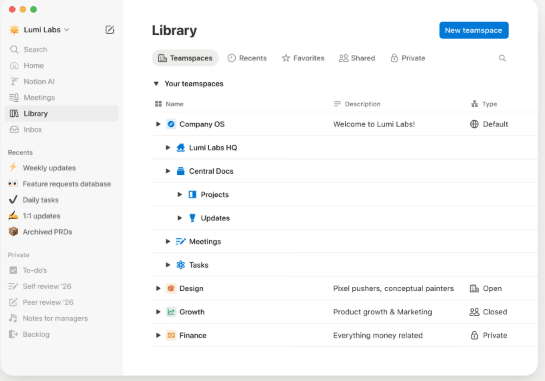
Task: Expand the Meetings teamspace row arrow
Action: pos(168,241)
